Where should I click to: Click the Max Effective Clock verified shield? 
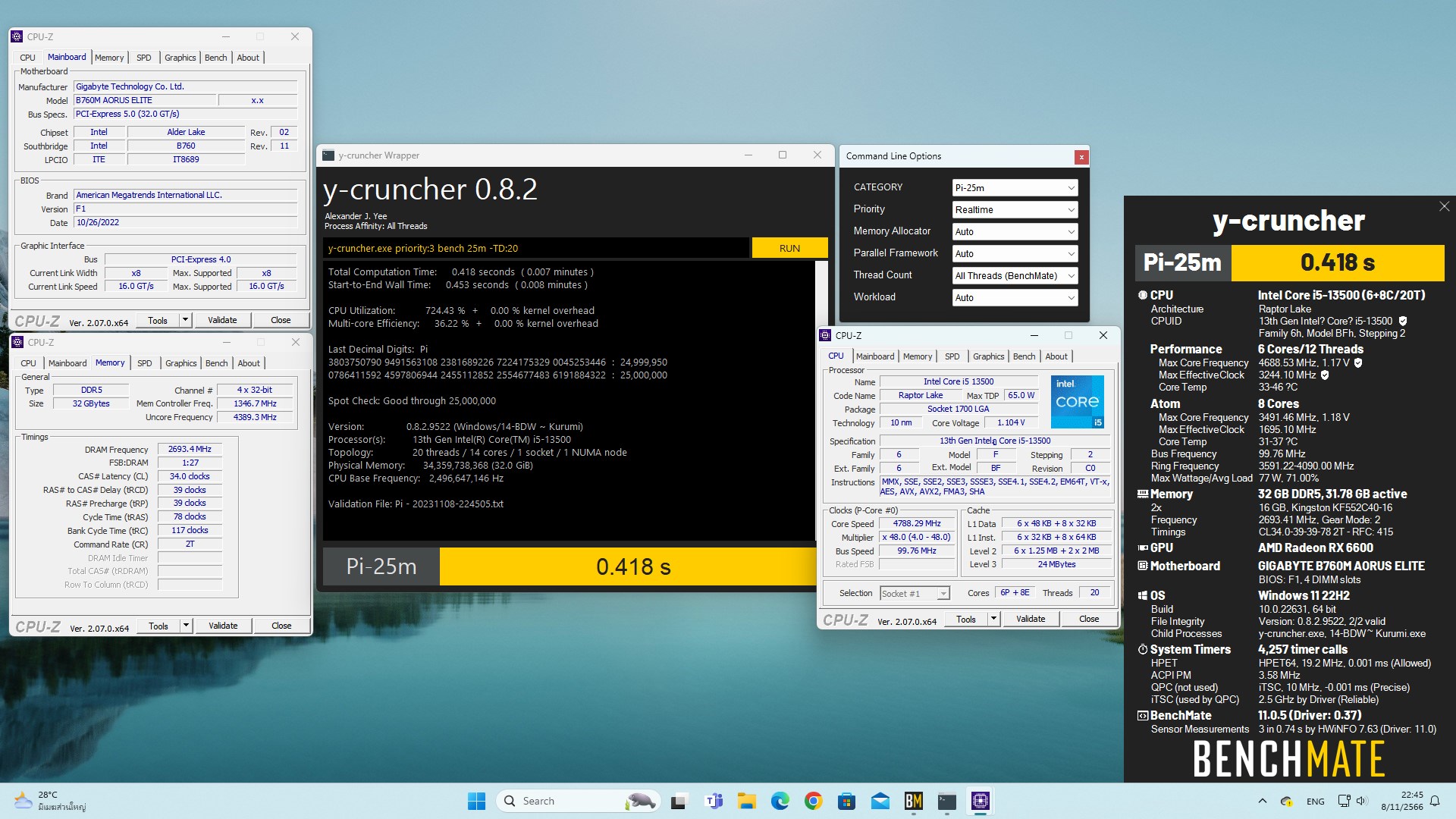tap(1325, 375)
